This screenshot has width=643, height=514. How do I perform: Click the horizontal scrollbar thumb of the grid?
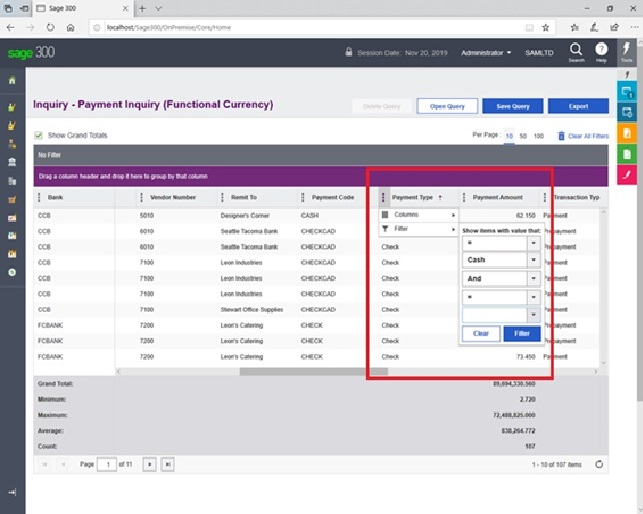pyautogui.click(x=314, y=371)
